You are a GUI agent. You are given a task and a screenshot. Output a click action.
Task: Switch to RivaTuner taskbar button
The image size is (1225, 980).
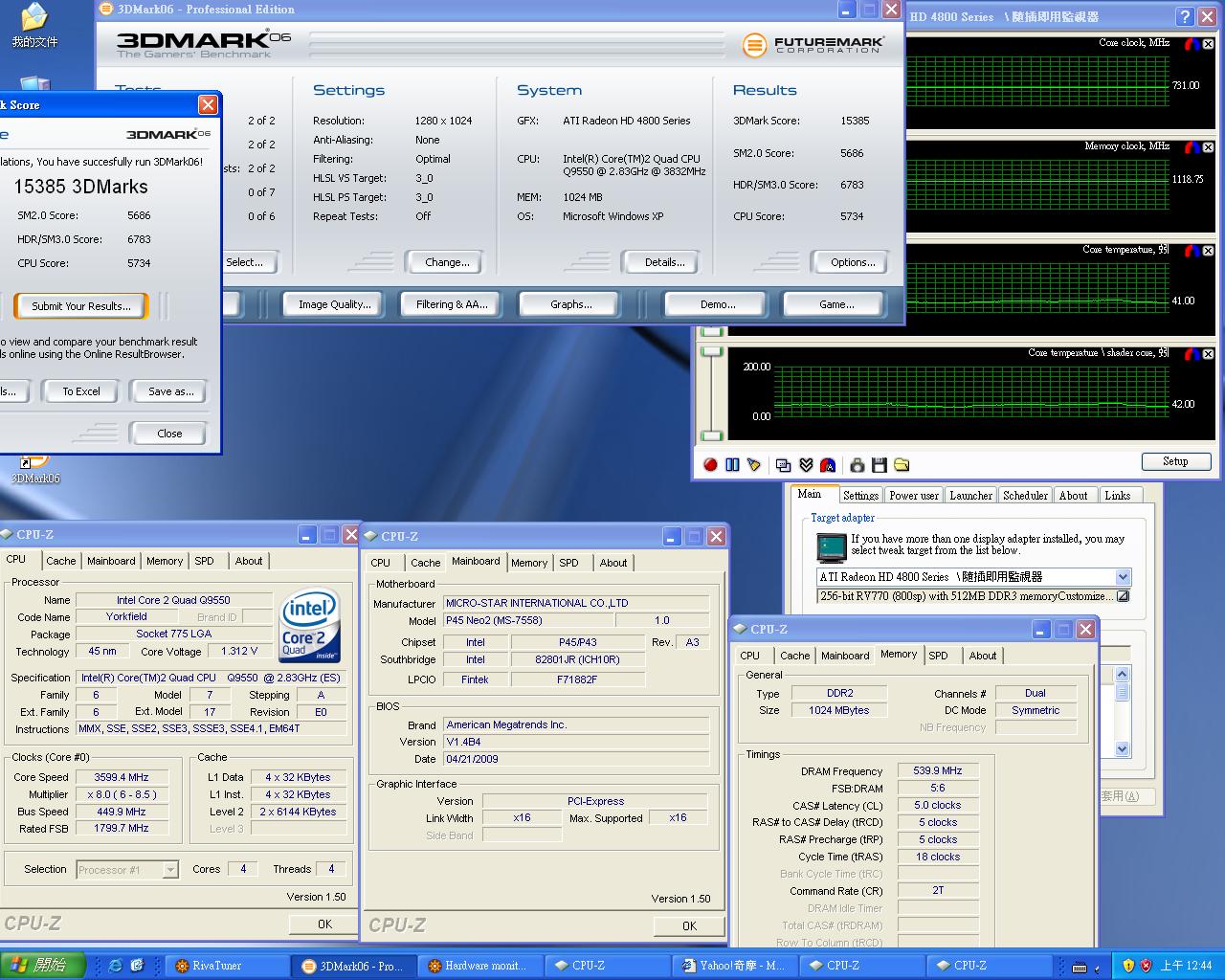point(228,966)
